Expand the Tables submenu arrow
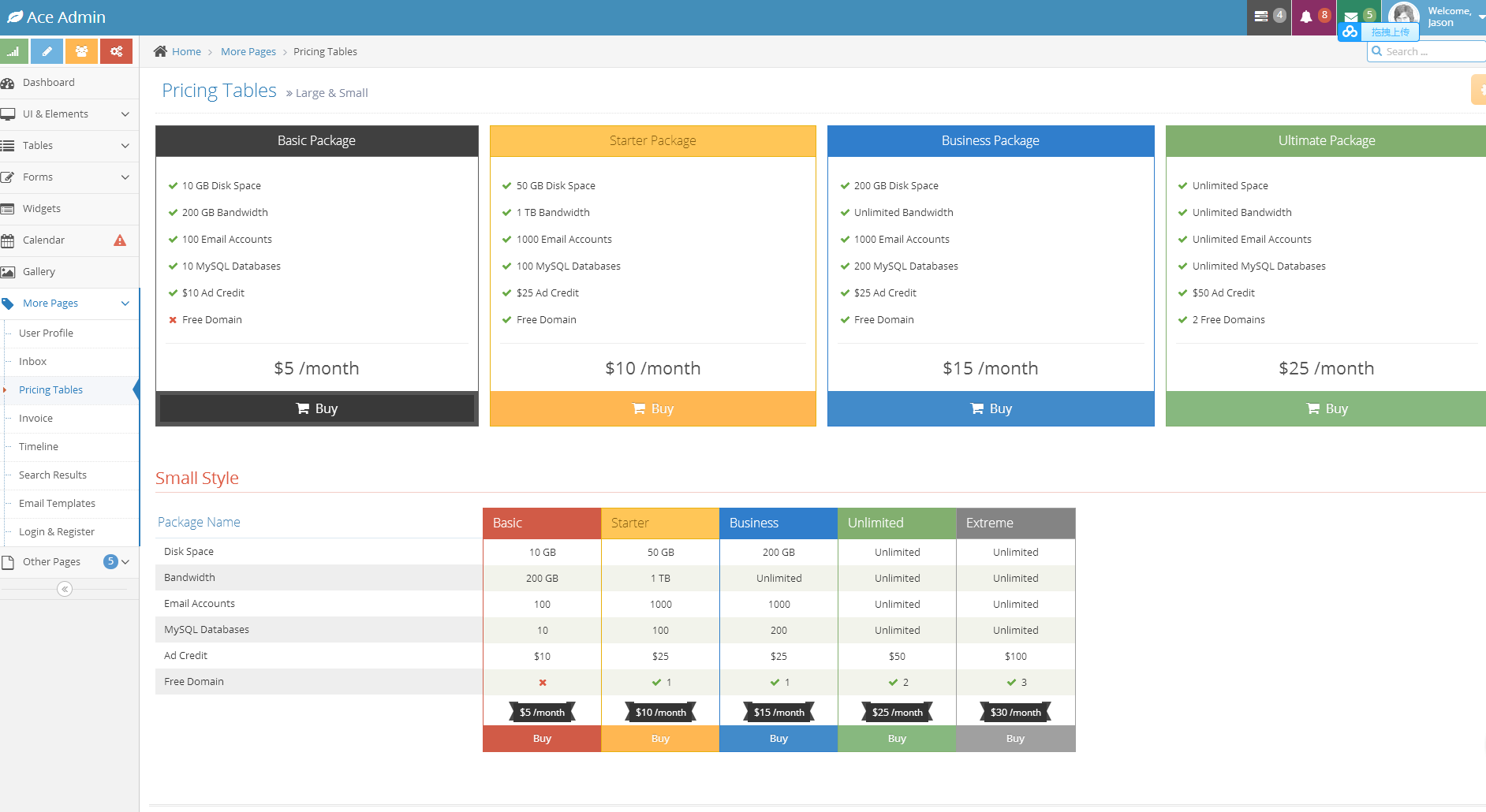The height and width of the screenshot is (812, 1486). pos(125,146)
